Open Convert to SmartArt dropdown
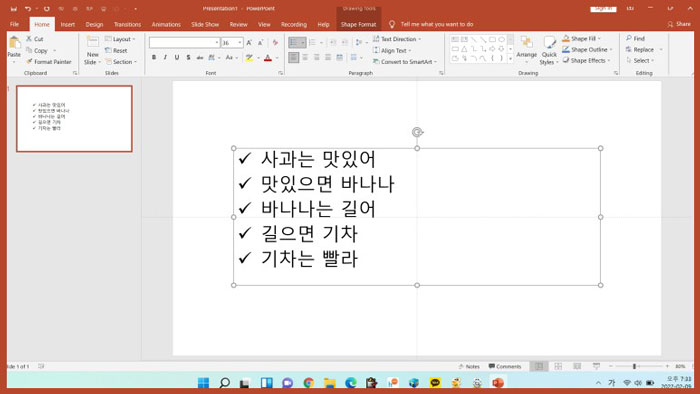The image size is (700, 394). click(x=405, y=62)
